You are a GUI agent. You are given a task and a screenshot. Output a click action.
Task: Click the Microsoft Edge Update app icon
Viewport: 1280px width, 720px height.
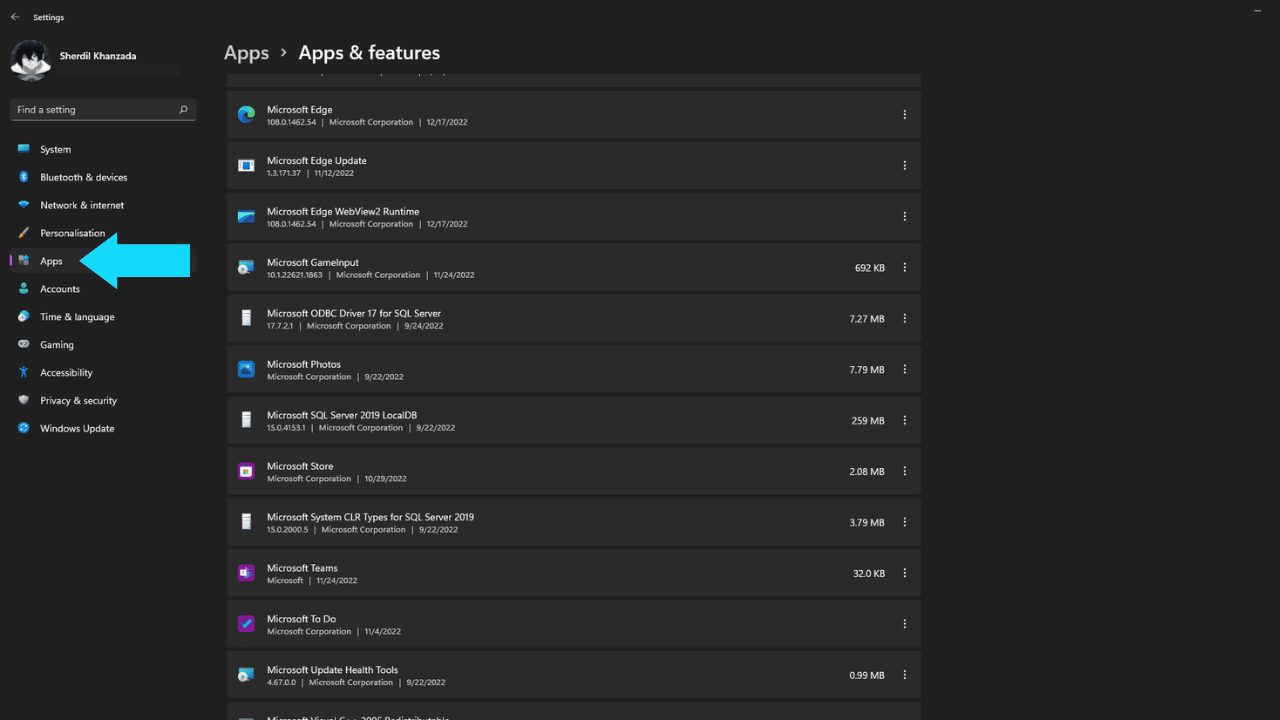[246, 166]
